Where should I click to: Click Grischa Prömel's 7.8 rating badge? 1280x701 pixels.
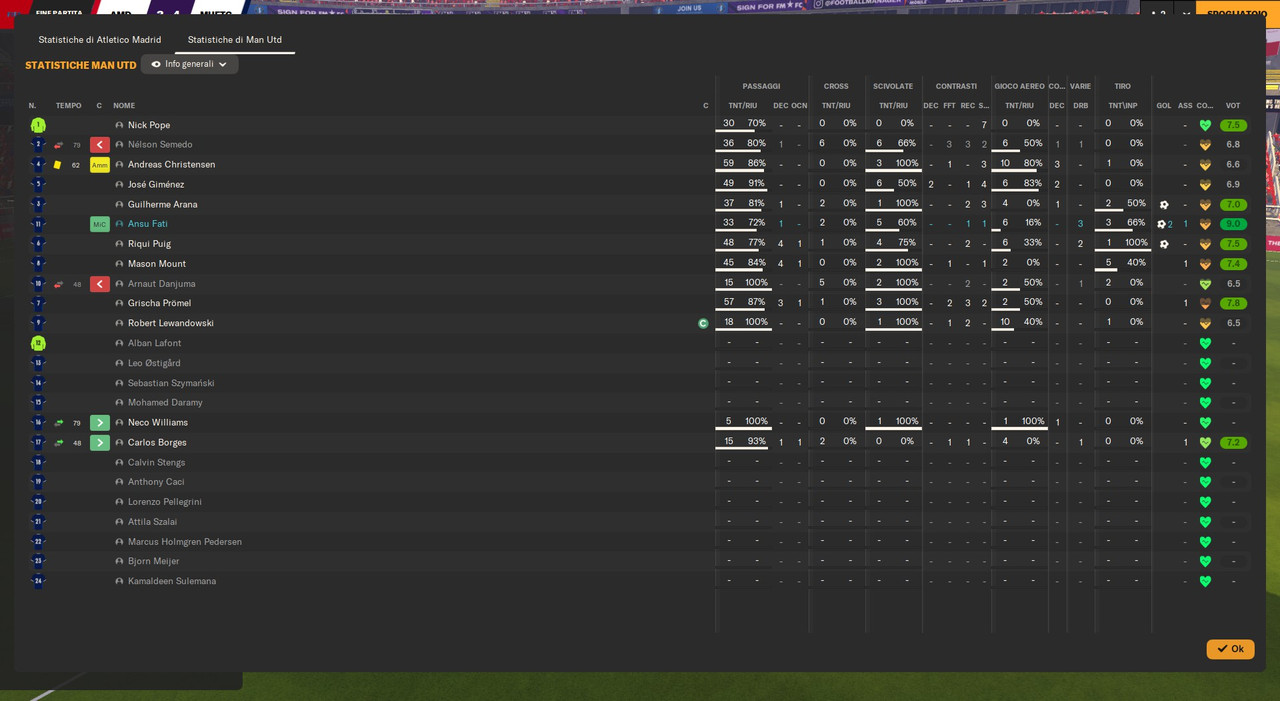(1233, 304)
